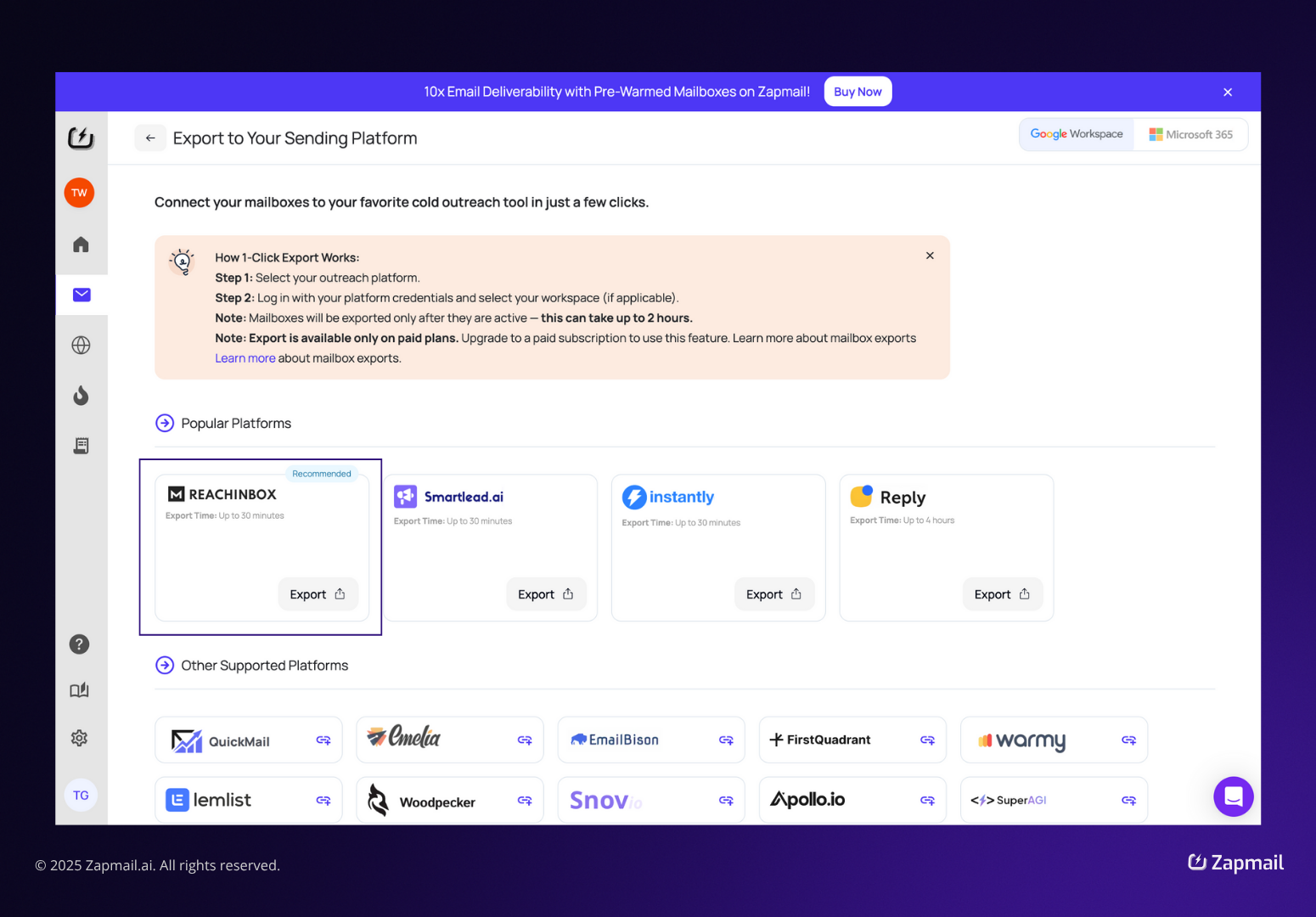Export to Smartlead.ai

tap(546, 594)
